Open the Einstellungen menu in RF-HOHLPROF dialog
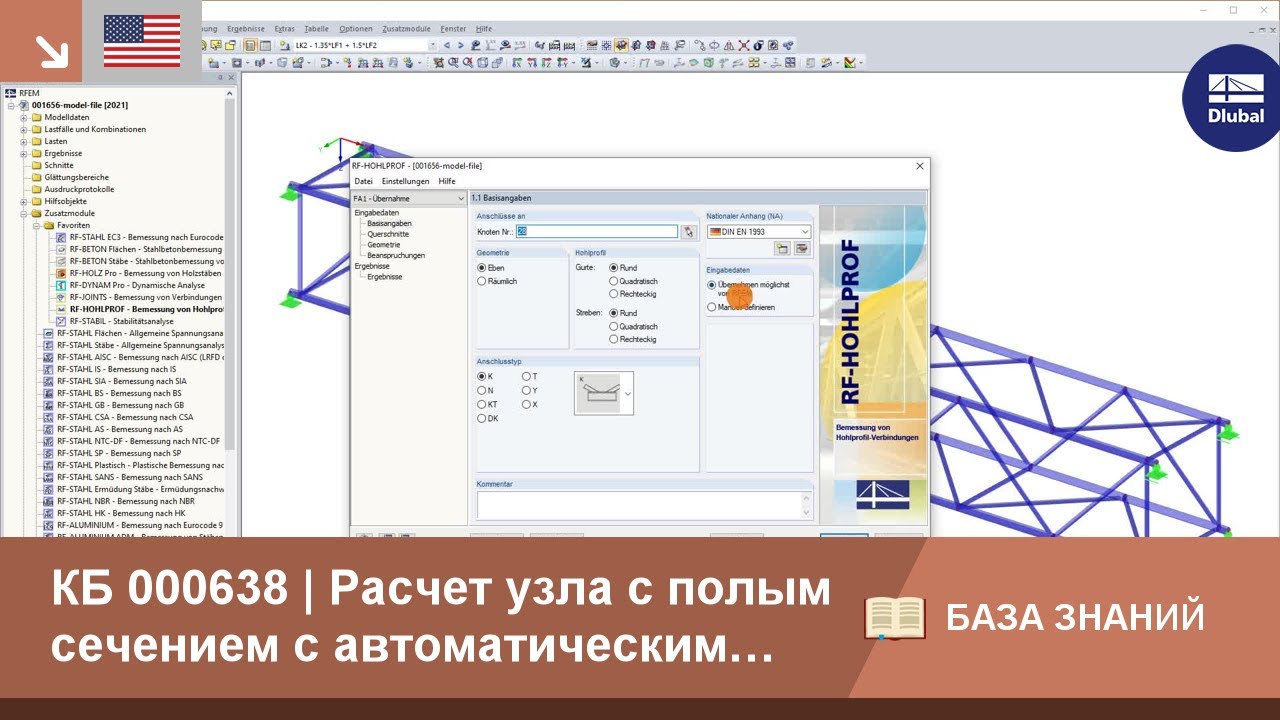This screenshot has height=720, width=1280. coord(405,181)
